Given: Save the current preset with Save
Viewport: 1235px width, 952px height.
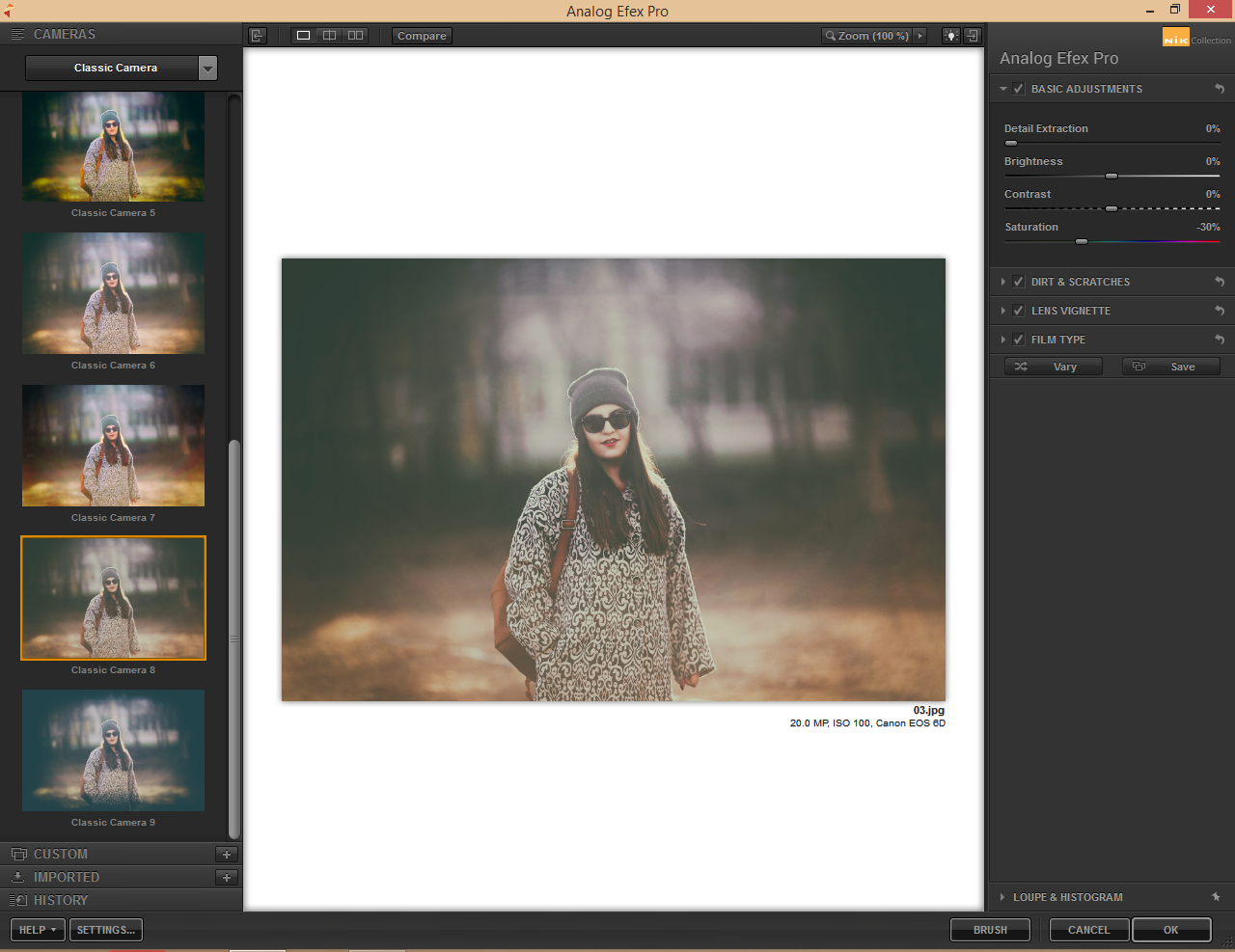Looking at the screenshot, I should tap(1171, 367).
